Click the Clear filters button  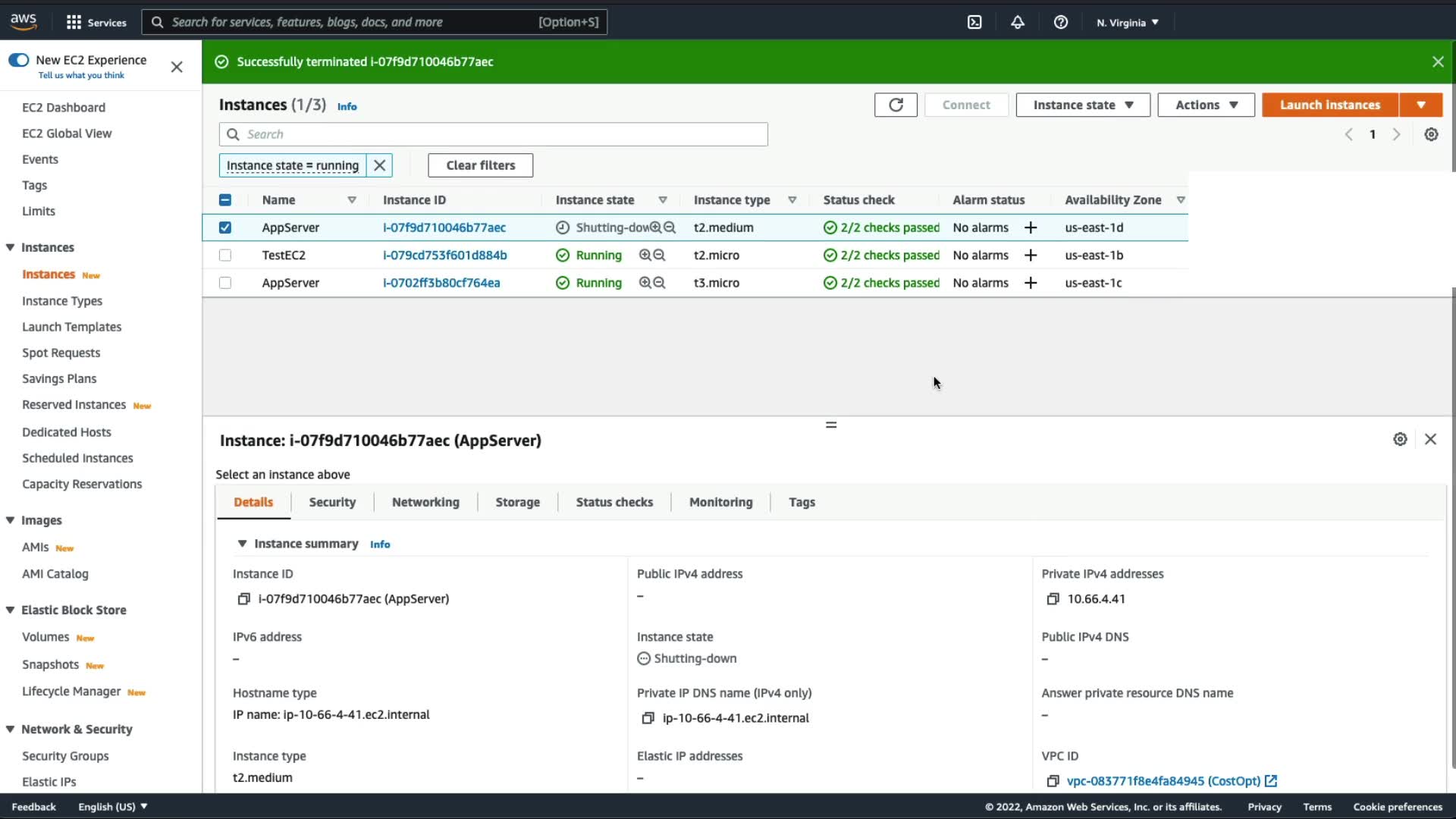(480, 165)
